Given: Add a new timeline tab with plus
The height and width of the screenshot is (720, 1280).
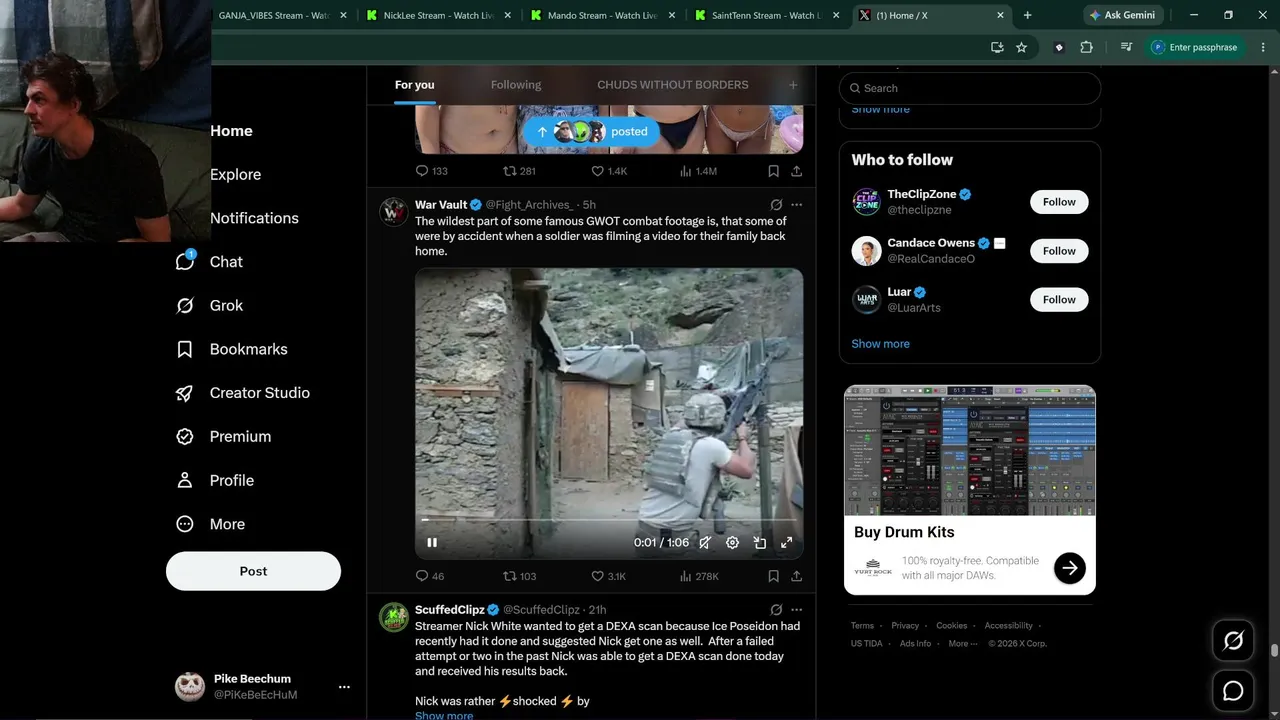Looking at the screenshot, I should [793, 85].
